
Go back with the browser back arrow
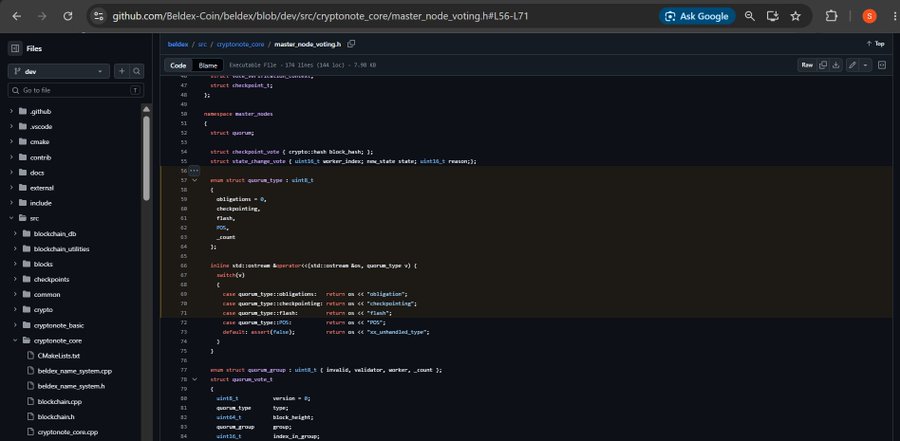(x=17, y=16)
